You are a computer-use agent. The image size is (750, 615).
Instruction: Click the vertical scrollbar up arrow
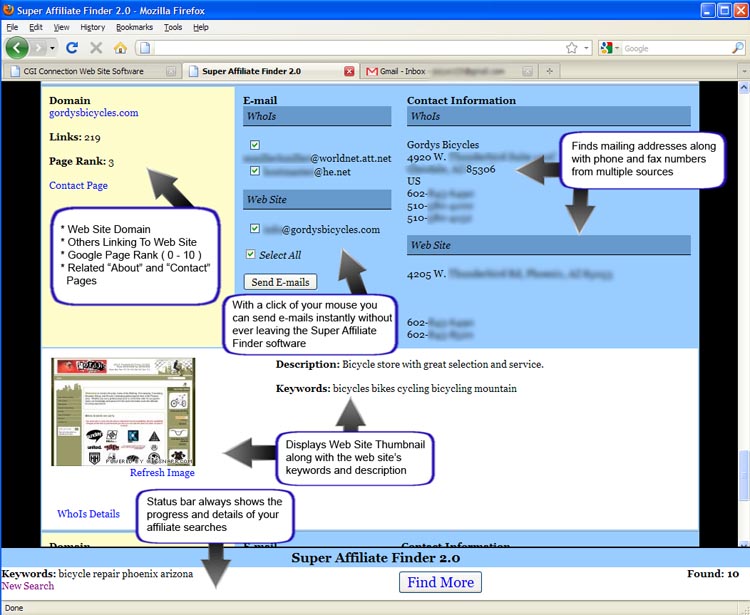pos(743,88)
